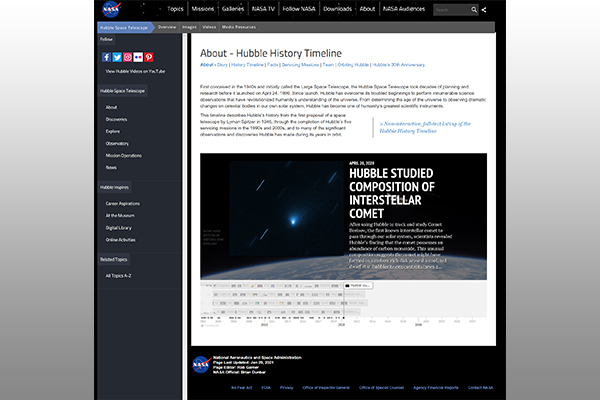
Task: Click the Related Topics sidebar heading
Action: pos(114,260)
